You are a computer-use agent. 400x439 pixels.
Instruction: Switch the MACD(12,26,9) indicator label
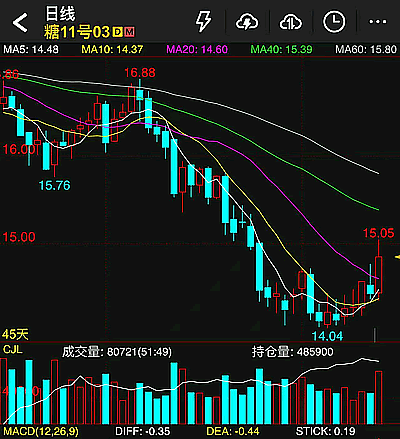pyautogui.click(x=41, y=432)
